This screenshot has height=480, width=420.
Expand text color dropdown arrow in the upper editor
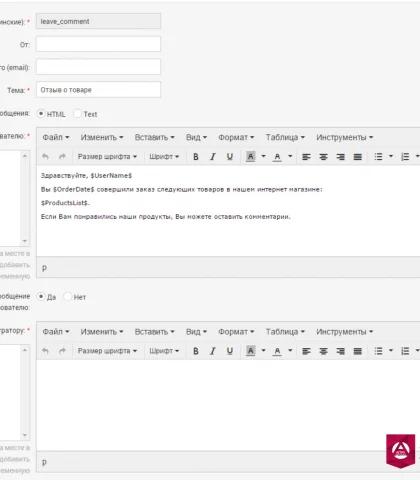pos(290,156)
